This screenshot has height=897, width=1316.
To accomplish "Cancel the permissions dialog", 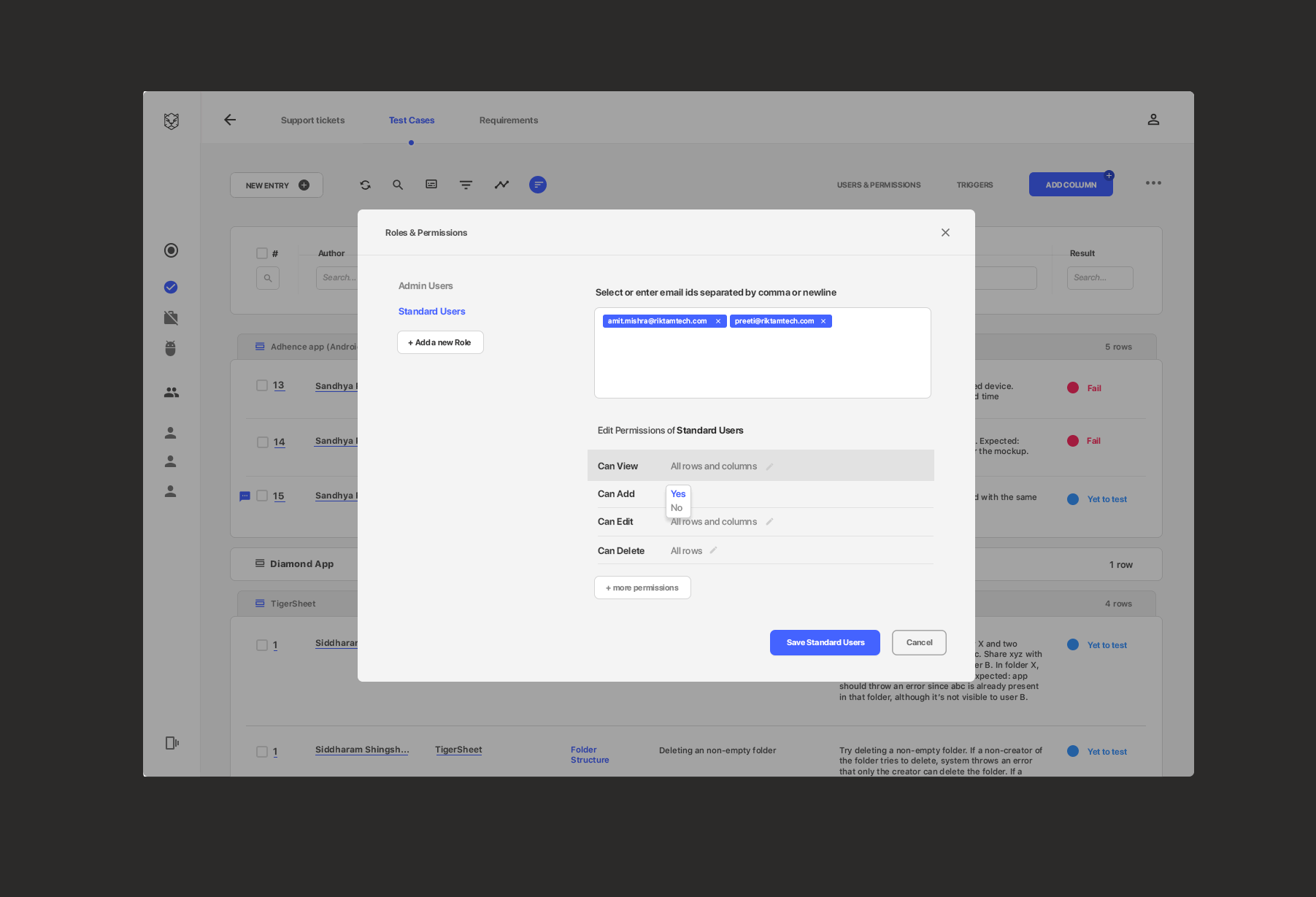I will 919,643.
